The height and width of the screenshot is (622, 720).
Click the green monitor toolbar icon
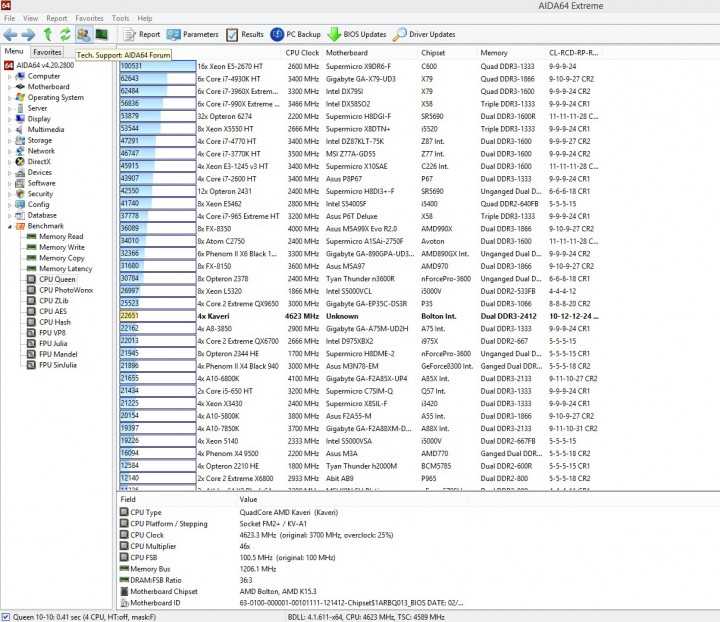[x=101, y=34]
